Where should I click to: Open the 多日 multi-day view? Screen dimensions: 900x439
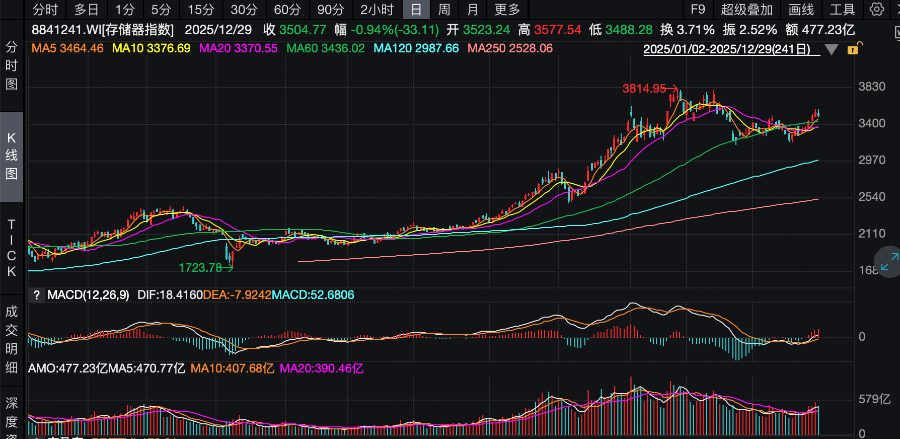[86, 9]
